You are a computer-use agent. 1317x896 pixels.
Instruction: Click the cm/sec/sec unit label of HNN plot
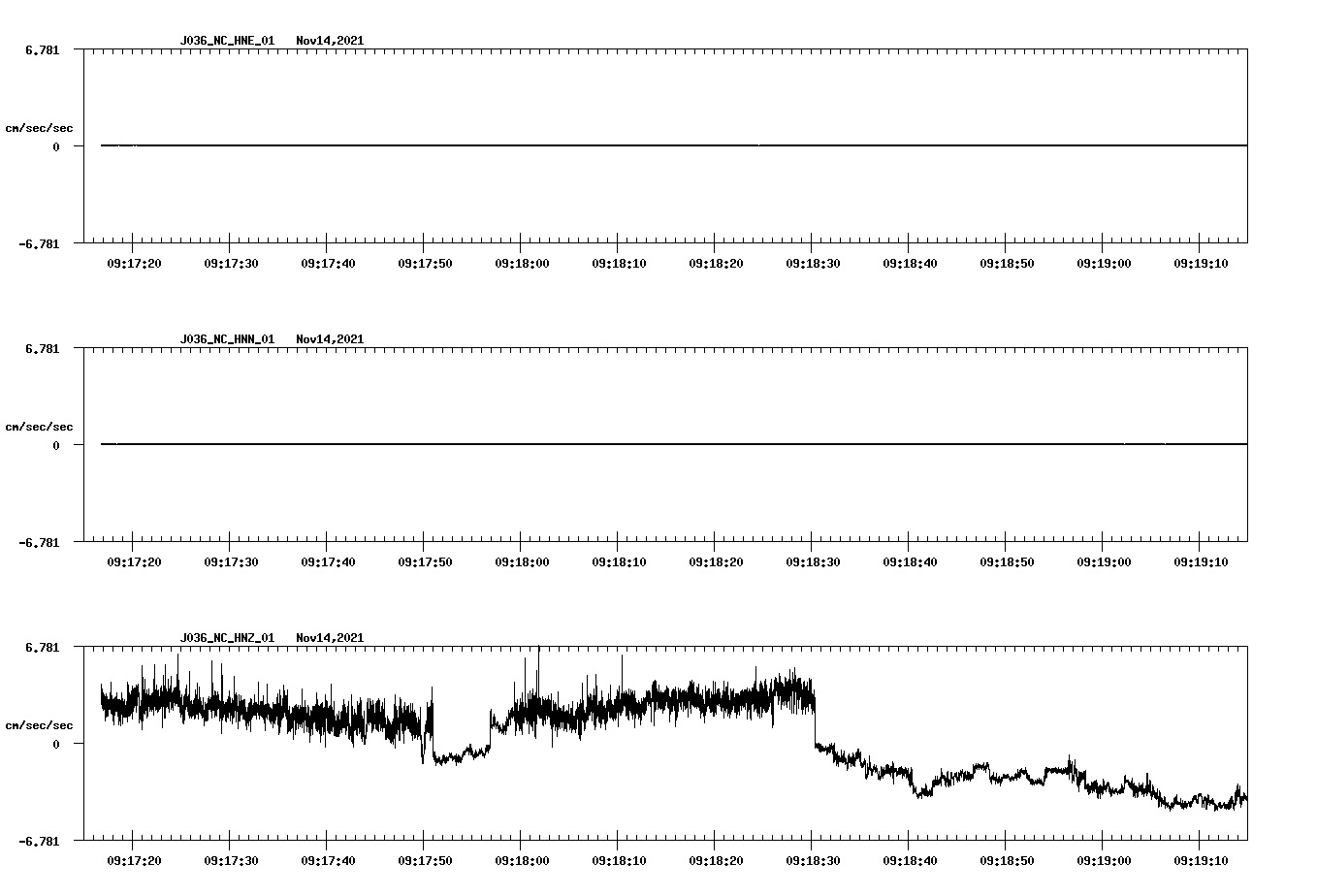pos(39,427)
